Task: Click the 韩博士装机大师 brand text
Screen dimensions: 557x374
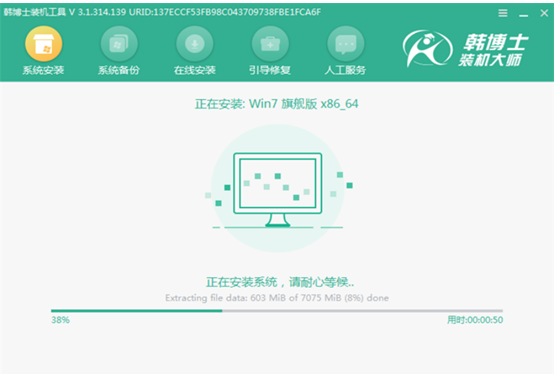Action: click(493, 50)
